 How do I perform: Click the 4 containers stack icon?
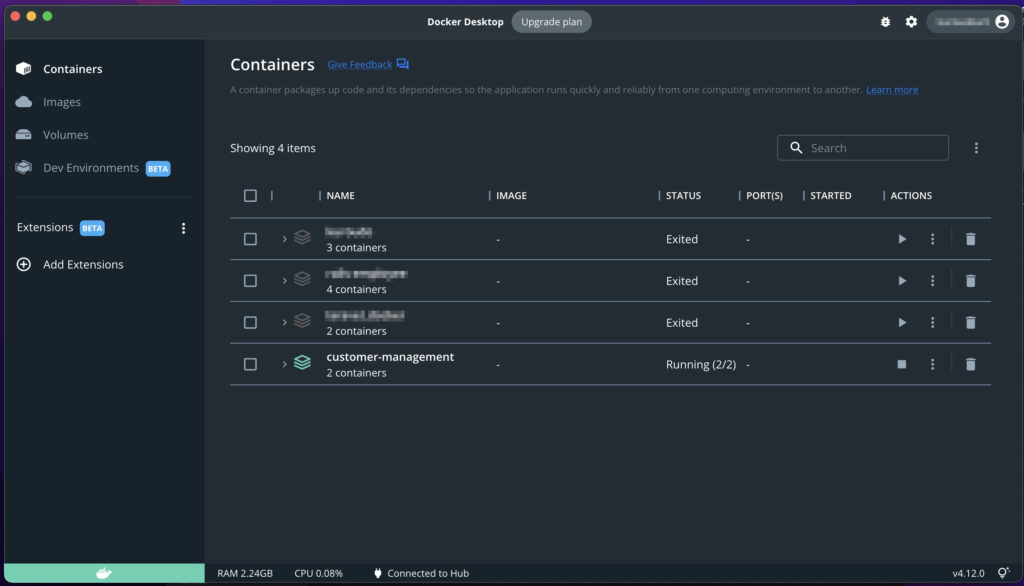pyautogui.click(x=302, y=279)
